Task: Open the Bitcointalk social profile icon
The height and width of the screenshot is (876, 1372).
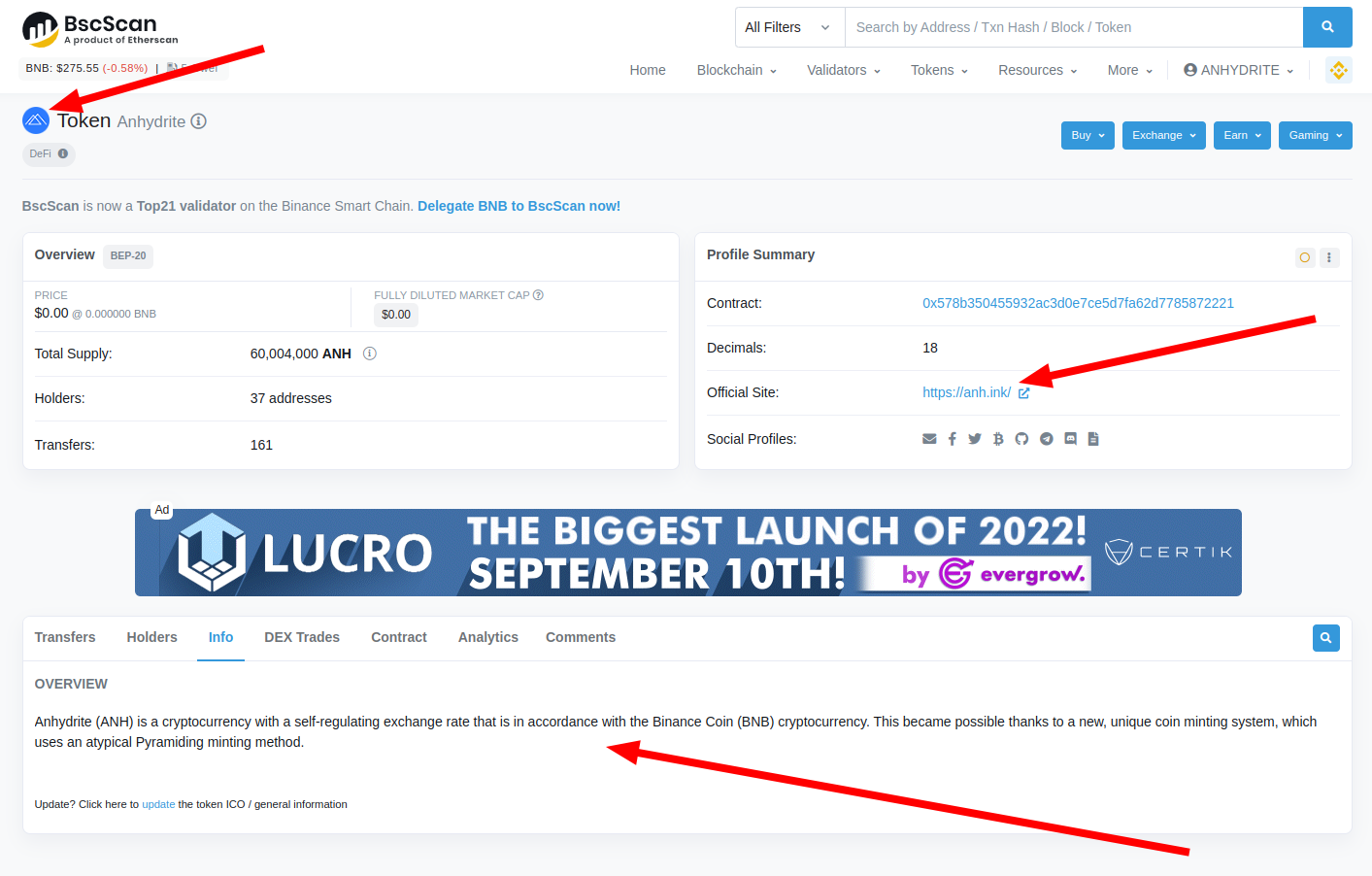Action: pyautogui.click(x=998, y=439)
